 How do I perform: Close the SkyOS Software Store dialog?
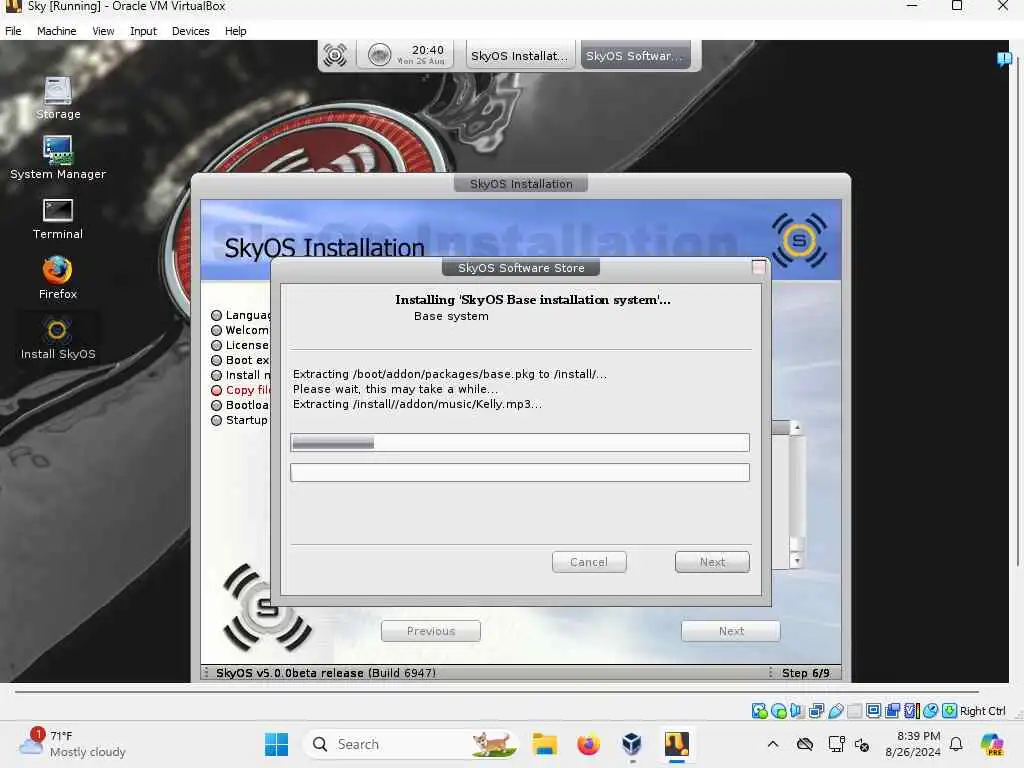[x=758, y=267]
